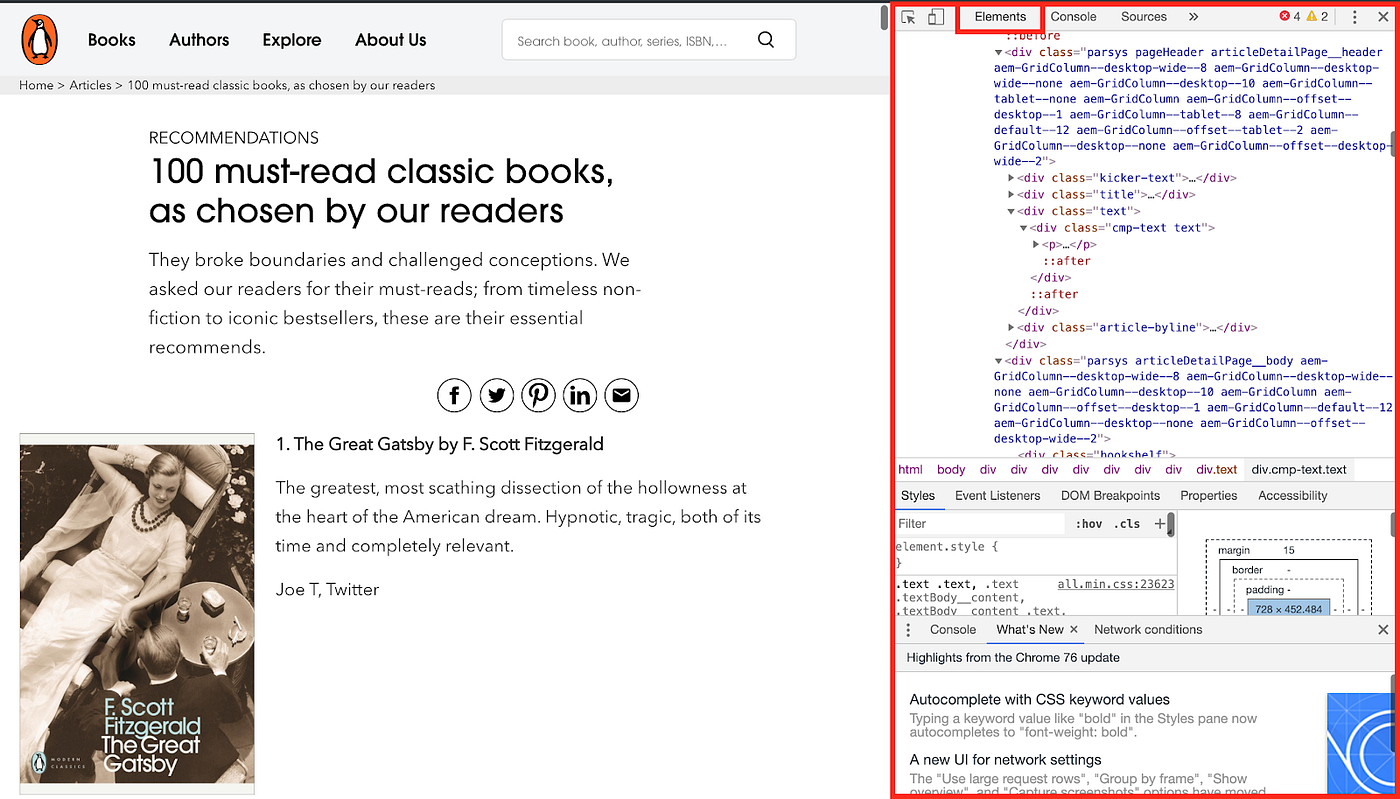Open the Network conditions drawer tab

click(1148, 630)
